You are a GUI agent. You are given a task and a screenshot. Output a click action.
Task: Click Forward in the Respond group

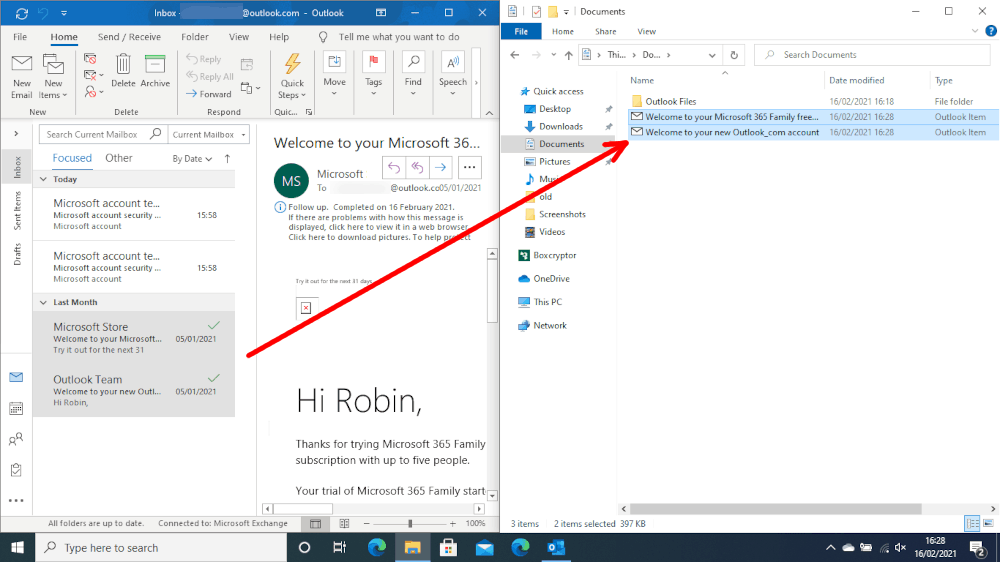coord(209,94)
